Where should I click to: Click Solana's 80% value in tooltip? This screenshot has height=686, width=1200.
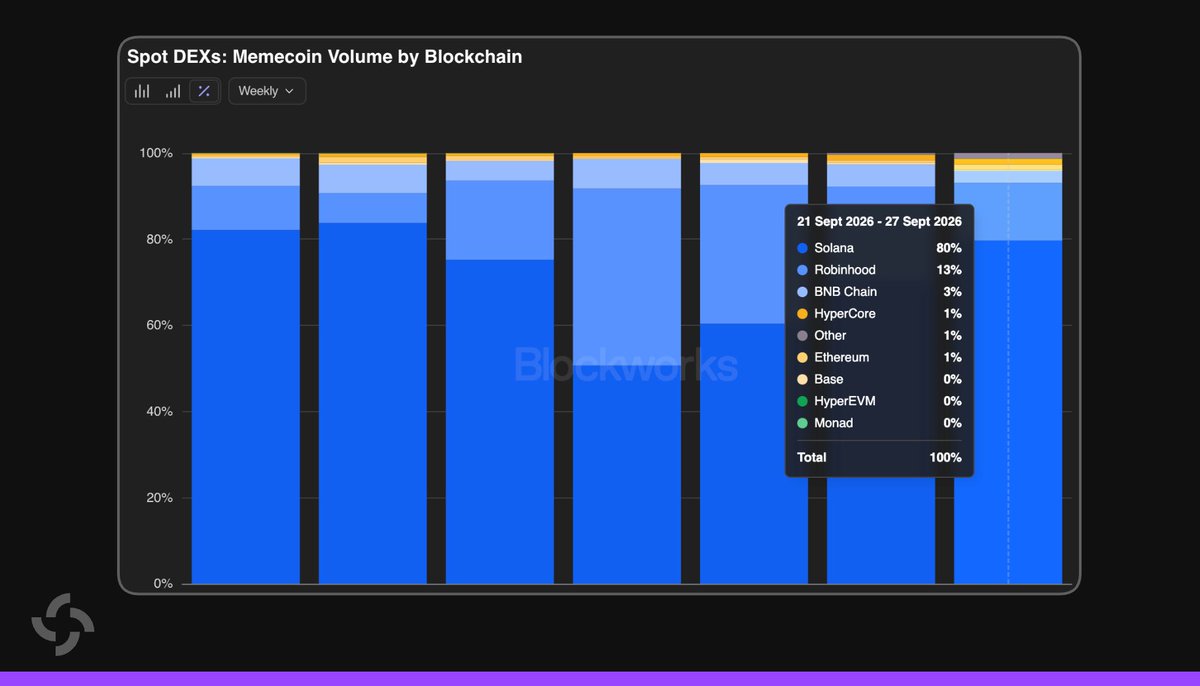(x=949, y=248)
